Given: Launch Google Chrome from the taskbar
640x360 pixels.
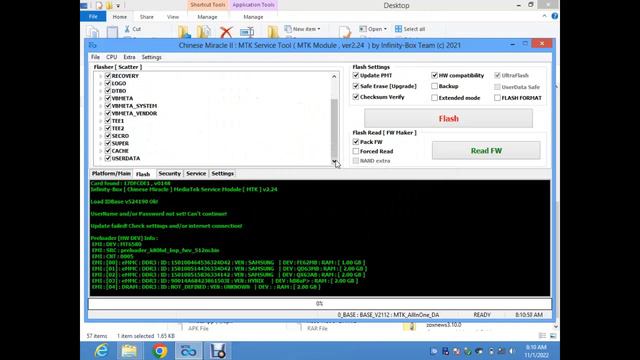Looking at the screenshot, I should pyautogui.click(x=160, y=351).
